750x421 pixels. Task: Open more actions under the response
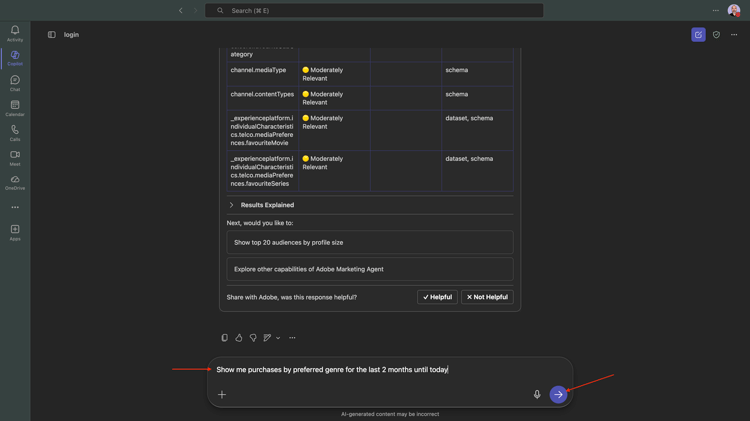click(292, 338)
